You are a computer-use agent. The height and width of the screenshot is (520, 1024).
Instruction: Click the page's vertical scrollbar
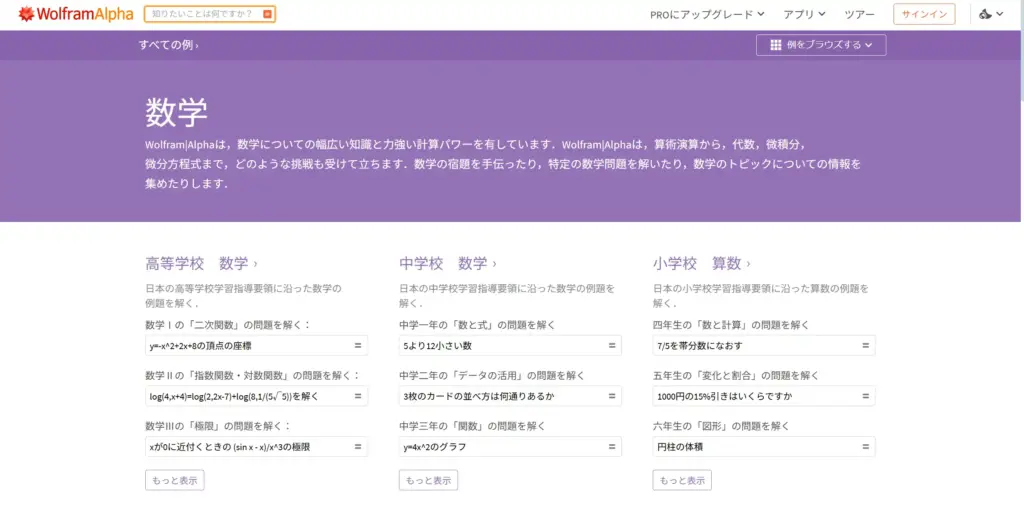coord(1021,52)
